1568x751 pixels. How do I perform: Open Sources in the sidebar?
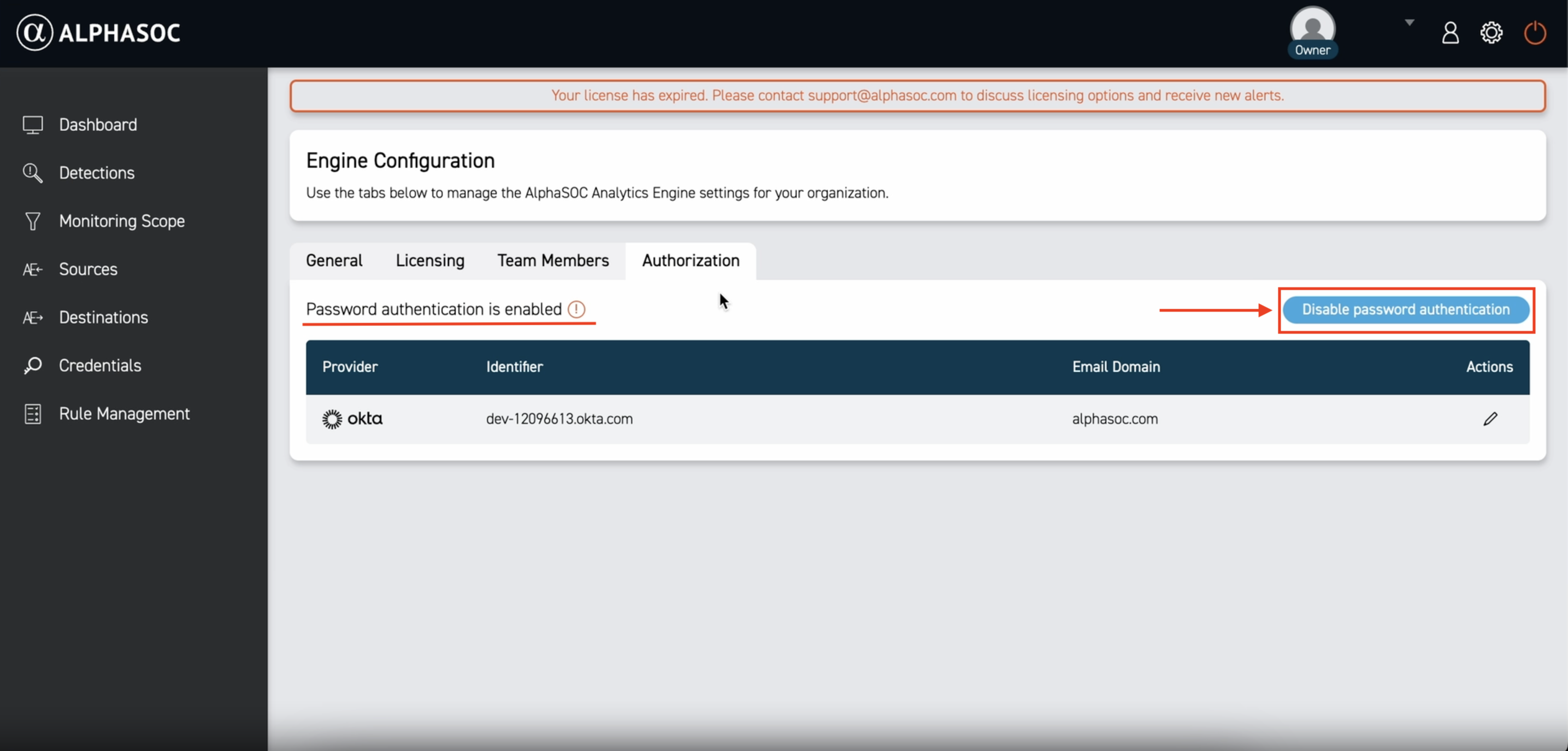87,269
